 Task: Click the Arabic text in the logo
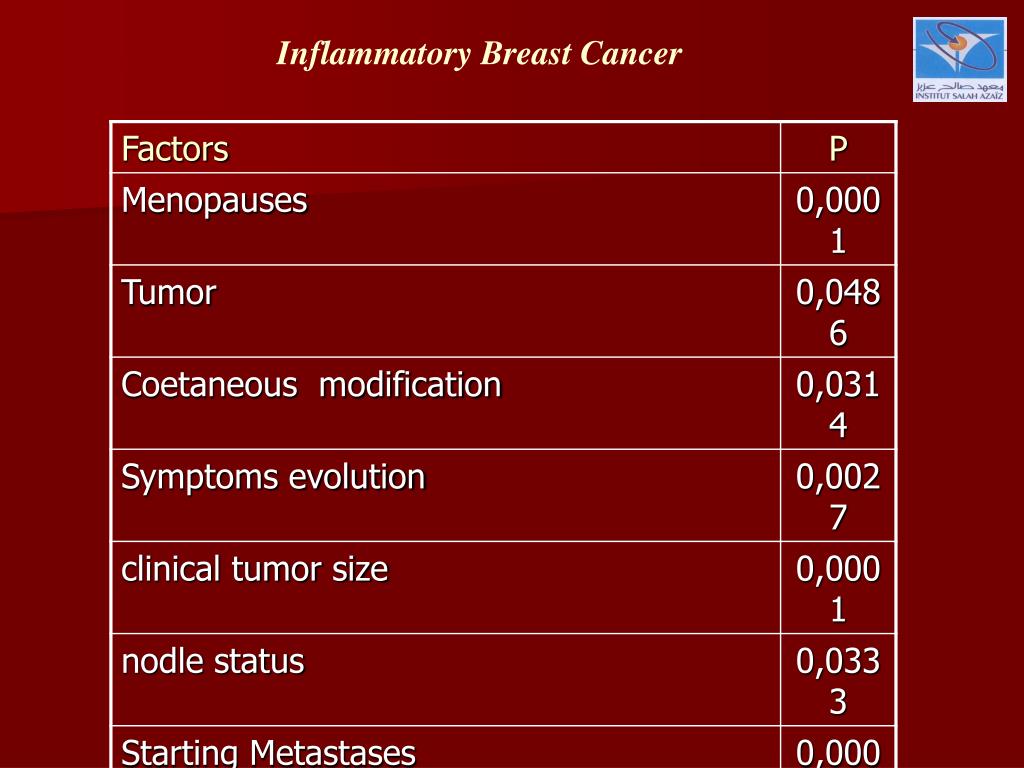pyautogui.click(x=959, y=86)
